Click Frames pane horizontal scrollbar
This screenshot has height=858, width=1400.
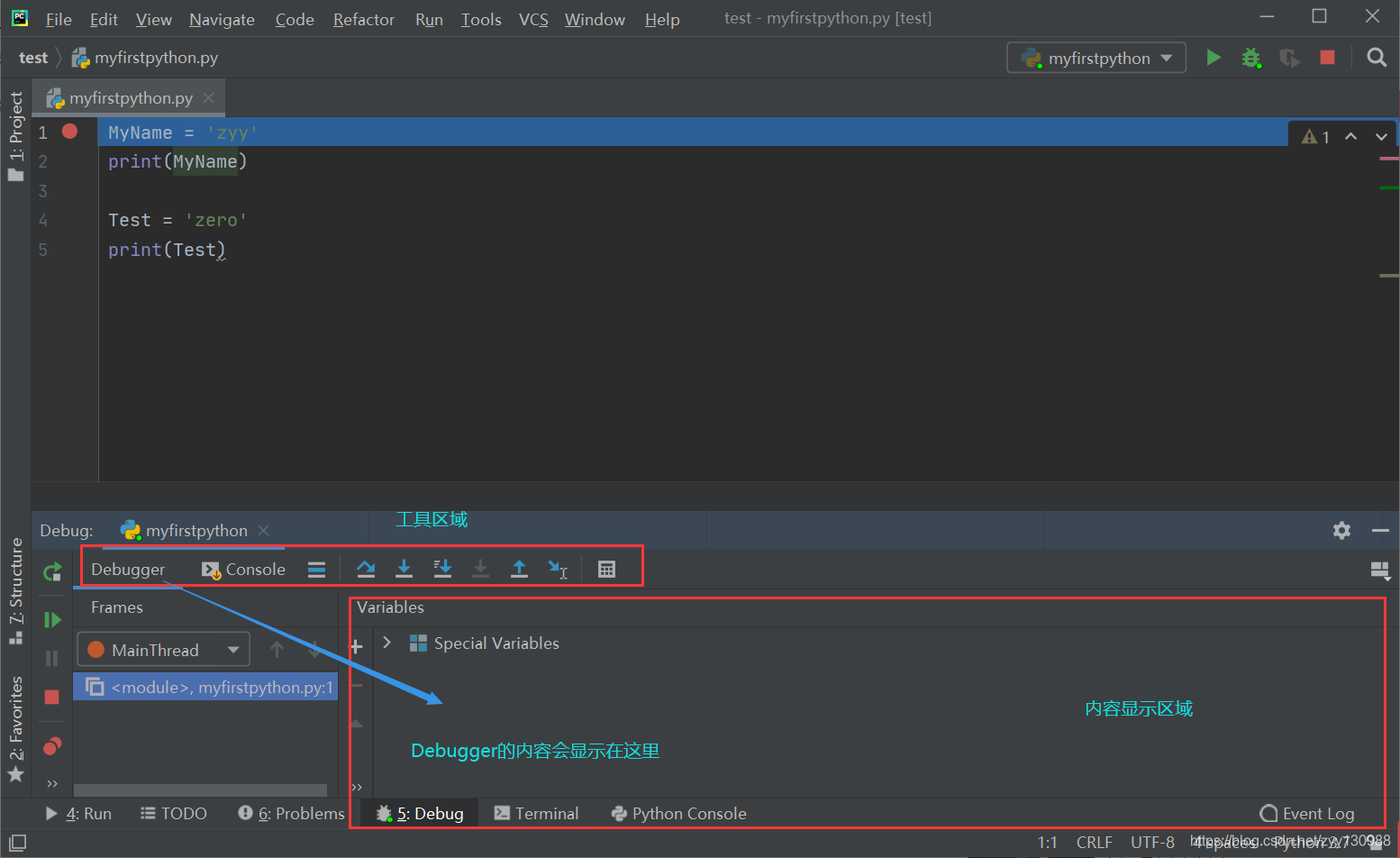200,790
